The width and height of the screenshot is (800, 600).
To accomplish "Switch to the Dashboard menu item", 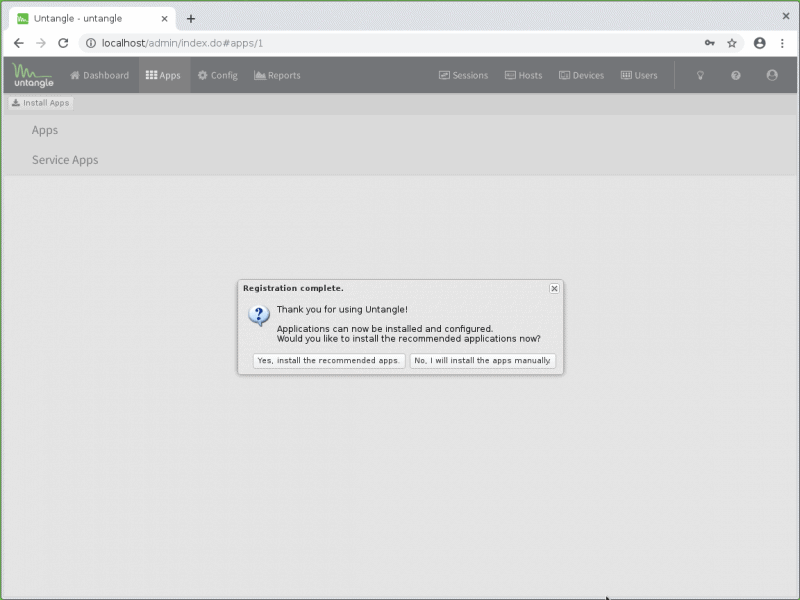I will pos(98,74).
